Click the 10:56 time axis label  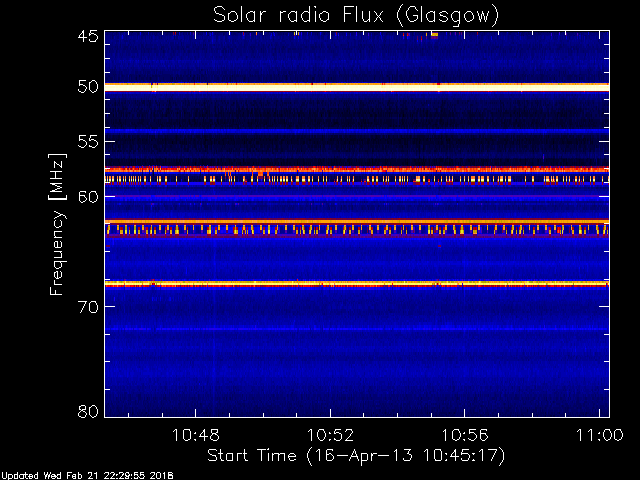(465, 435)
